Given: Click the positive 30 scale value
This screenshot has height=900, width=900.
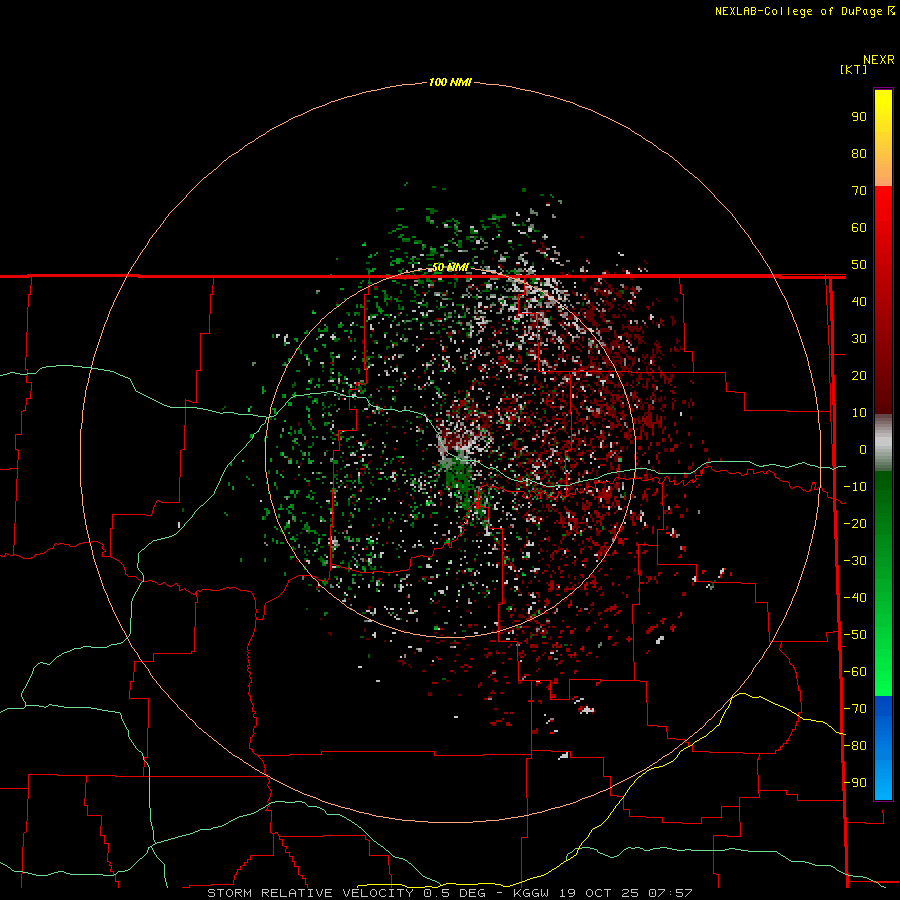Looking at the screenshot, I should 859,339.
